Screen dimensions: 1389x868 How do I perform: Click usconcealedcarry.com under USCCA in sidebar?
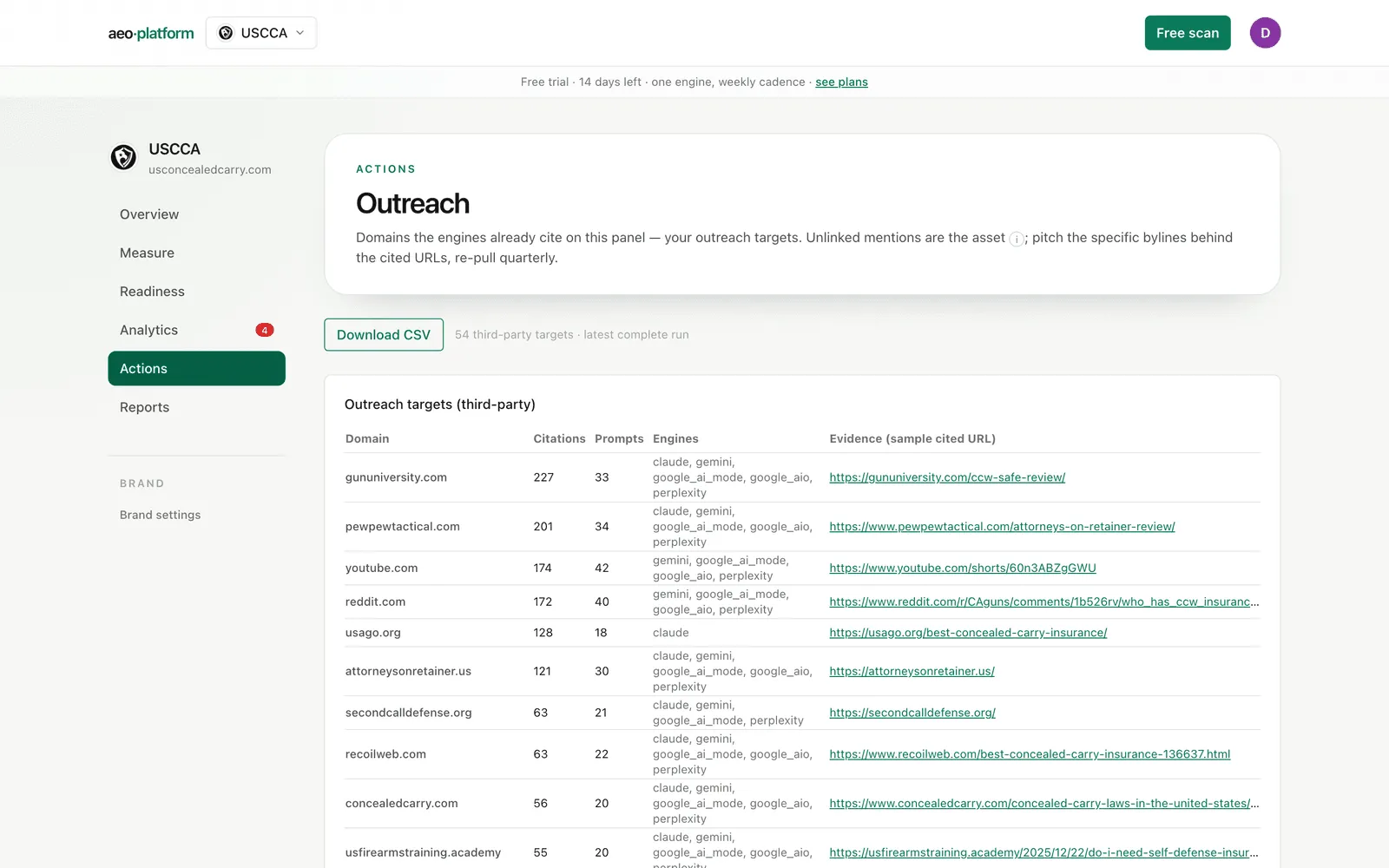point(209,170)
